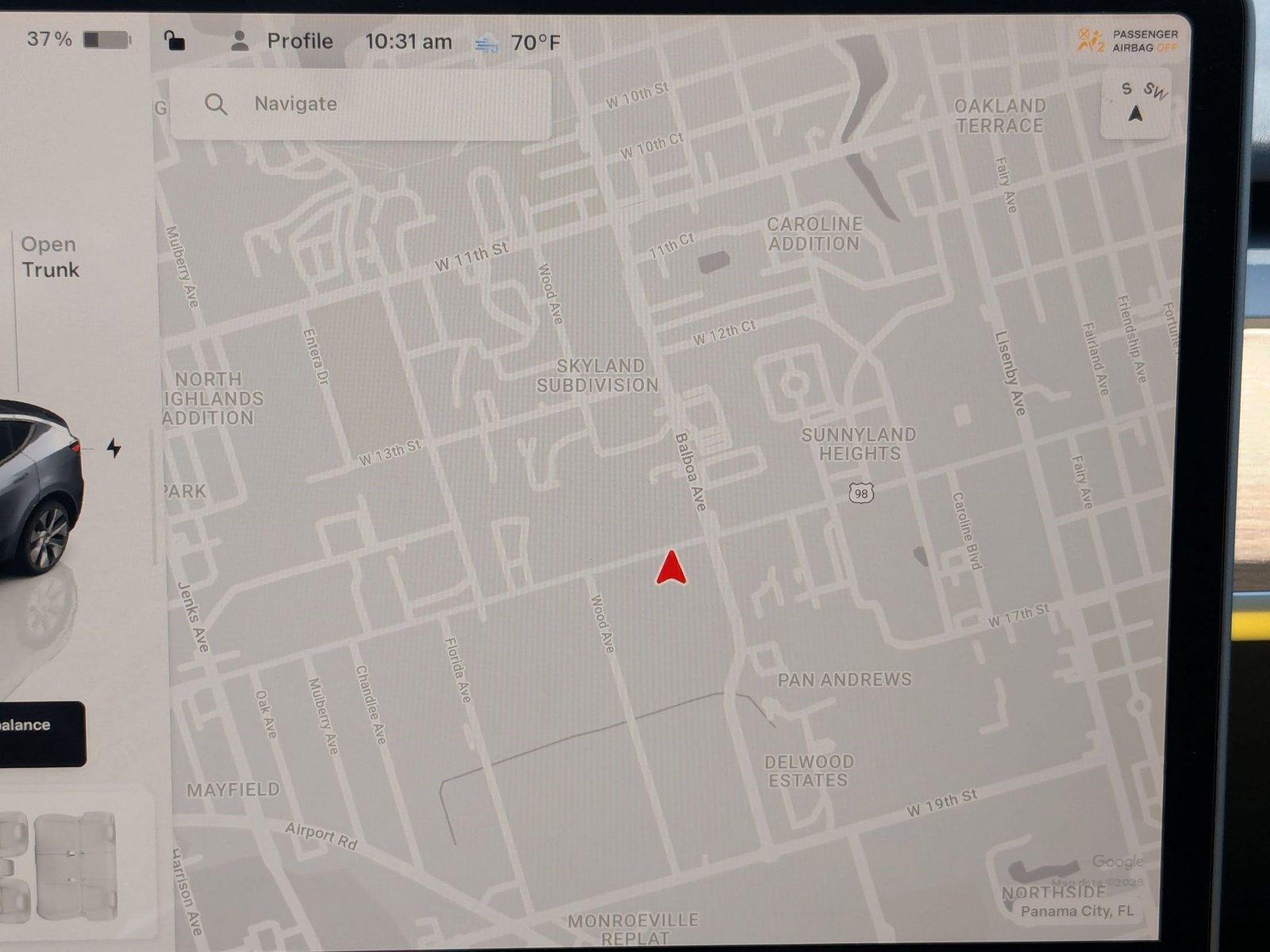This screenshot has height=952, width=1270.
Task: Tap the Friendship Ave street label
Action: pyautogui.click(x=1132, y=338)
